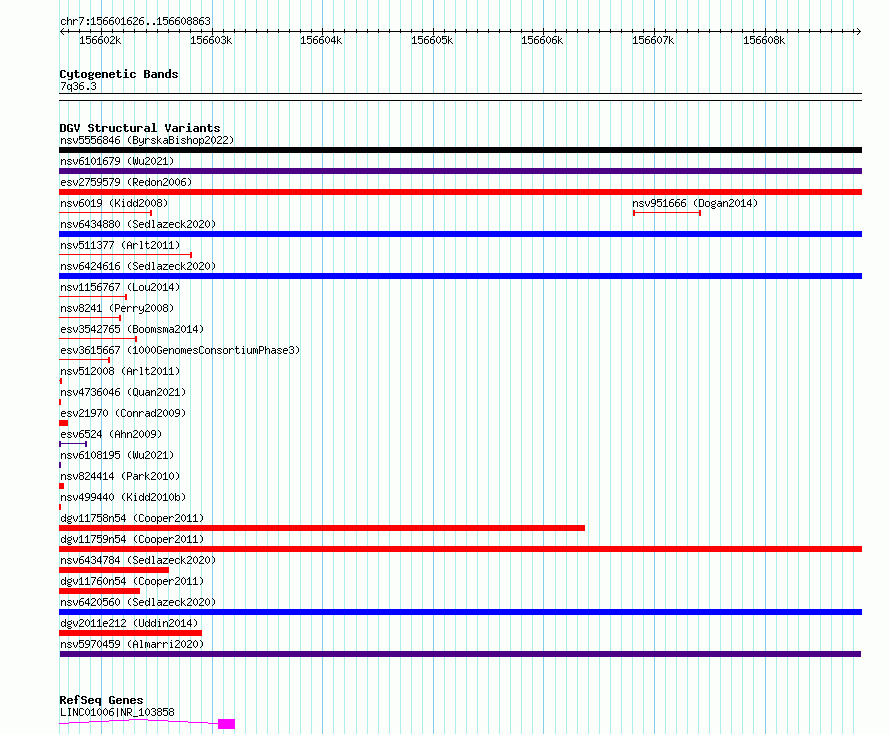Screen dimensions: 890x734
Task: Open esv3542765 (Boomsma2014) variant label
Action: coord(132,329)
